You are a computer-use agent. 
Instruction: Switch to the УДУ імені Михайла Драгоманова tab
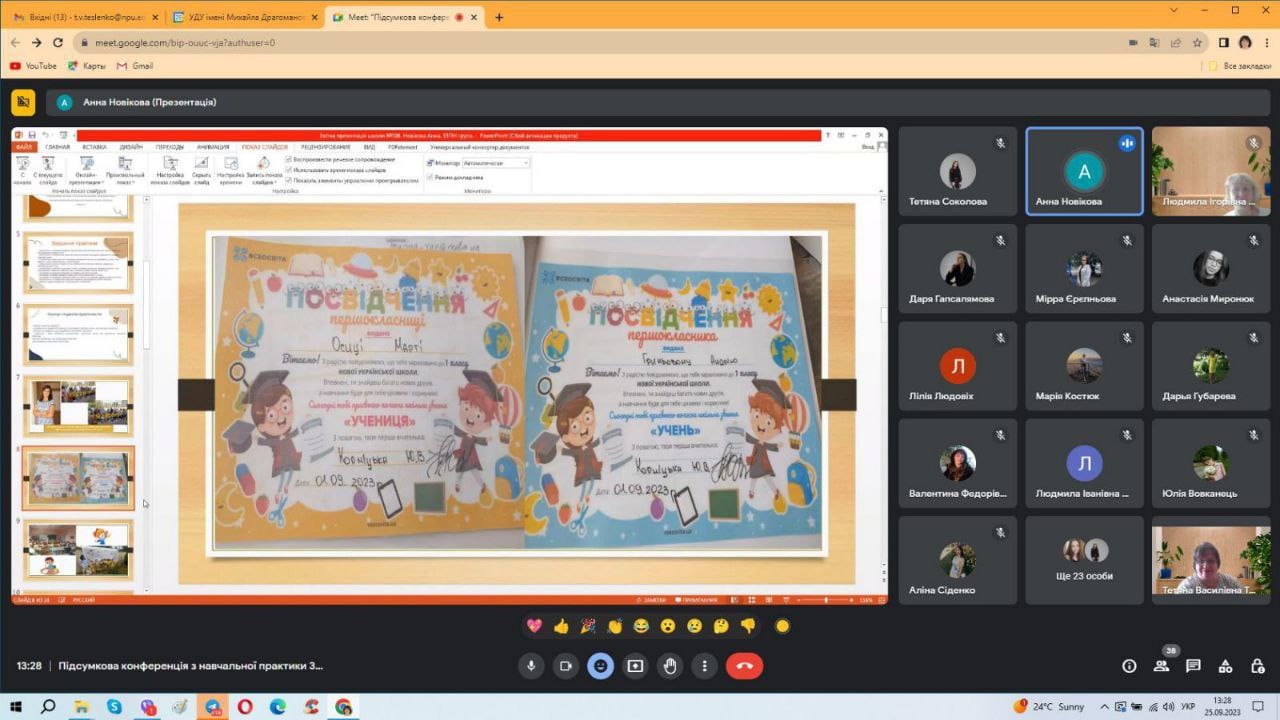[x=243, y=17]
